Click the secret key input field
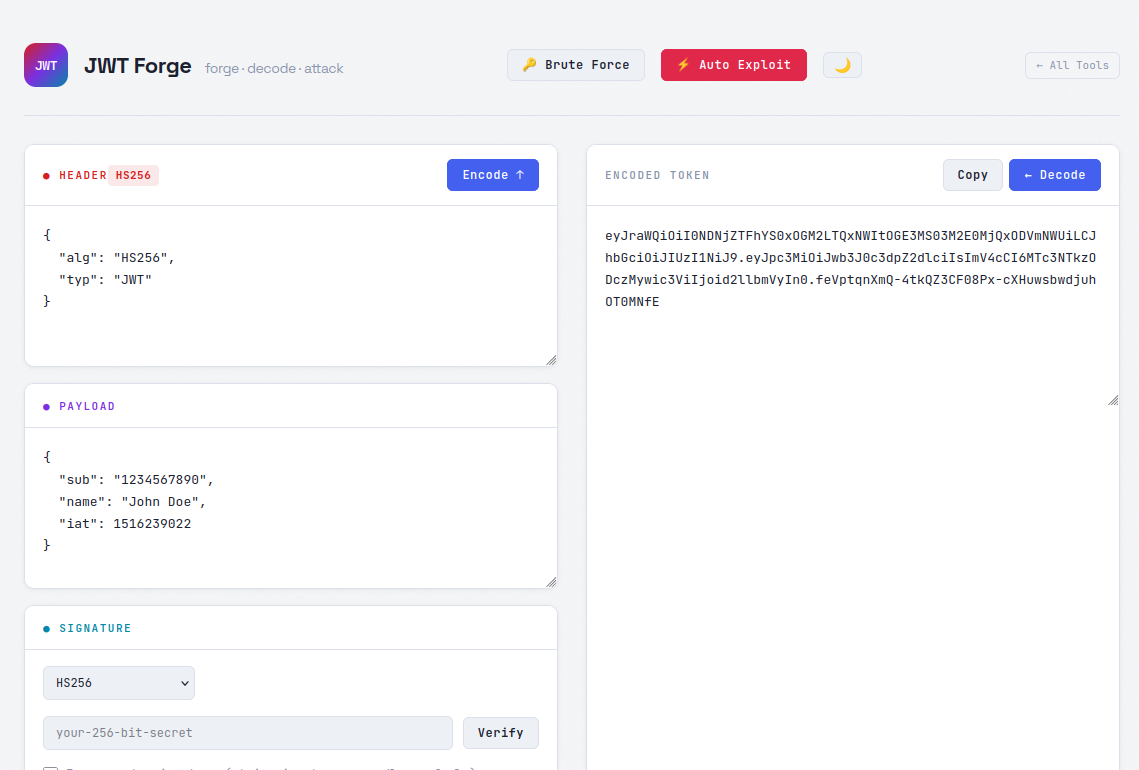This screenshot has width=1139, height=770. tap(247, 732)
